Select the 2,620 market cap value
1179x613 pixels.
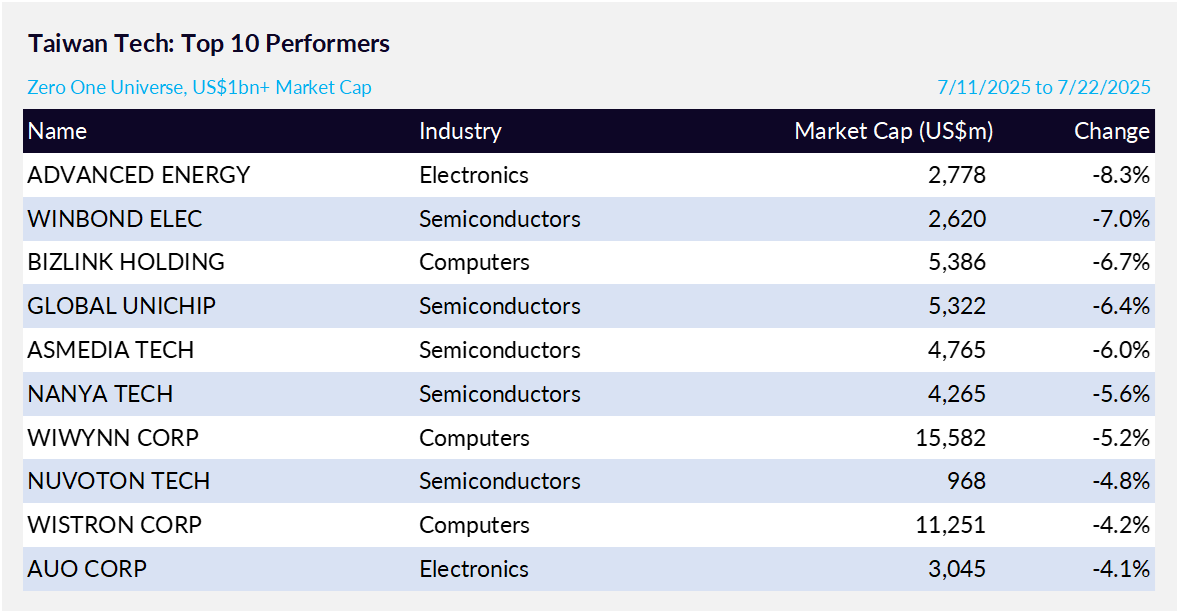(957, 219)
